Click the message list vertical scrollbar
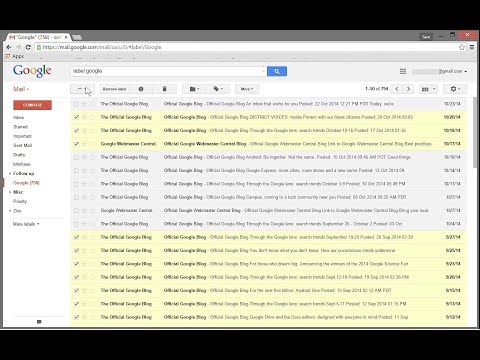 [x=475, y=133]
